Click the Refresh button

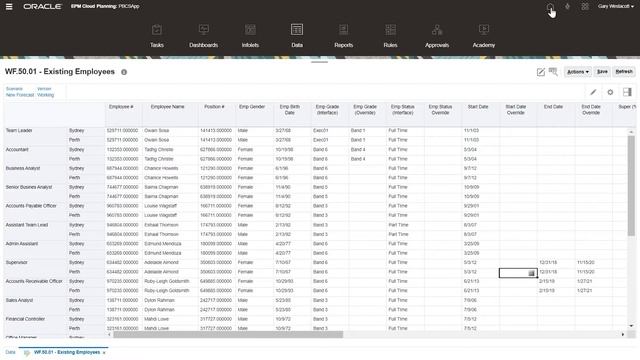(x=624, y=71)
